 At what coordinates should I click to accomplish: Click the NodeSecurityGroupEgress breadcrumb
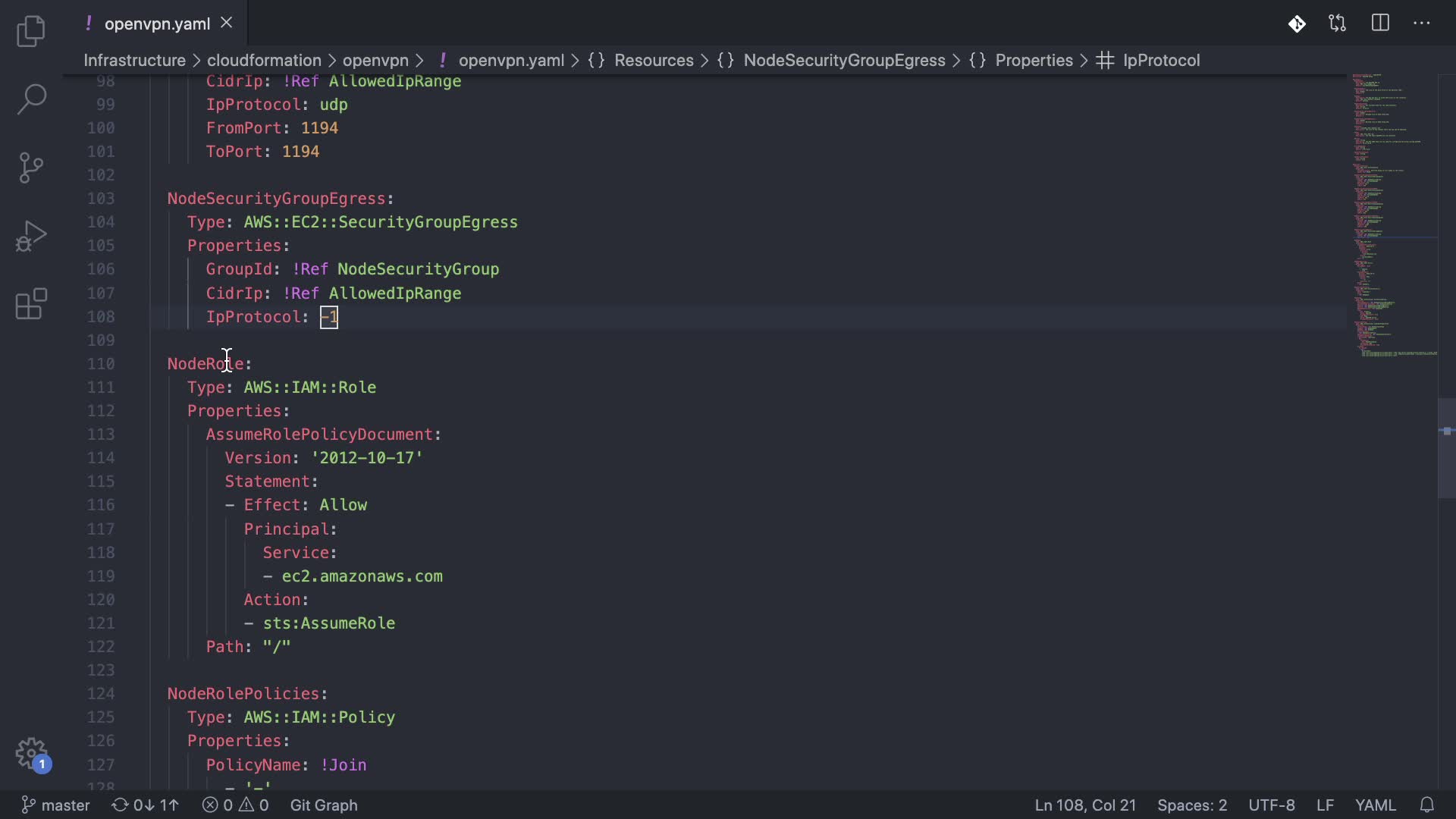[844, 61]
